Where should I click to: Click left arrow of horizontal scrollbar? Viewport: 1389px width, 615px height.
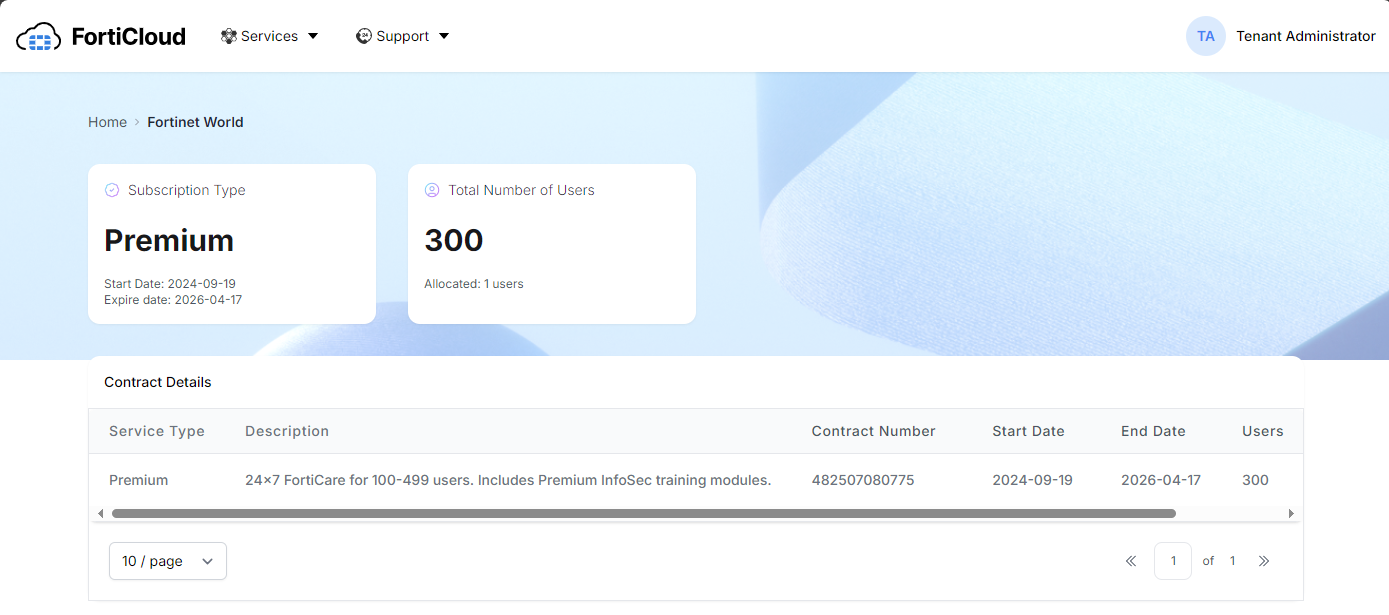click(100, 513)
